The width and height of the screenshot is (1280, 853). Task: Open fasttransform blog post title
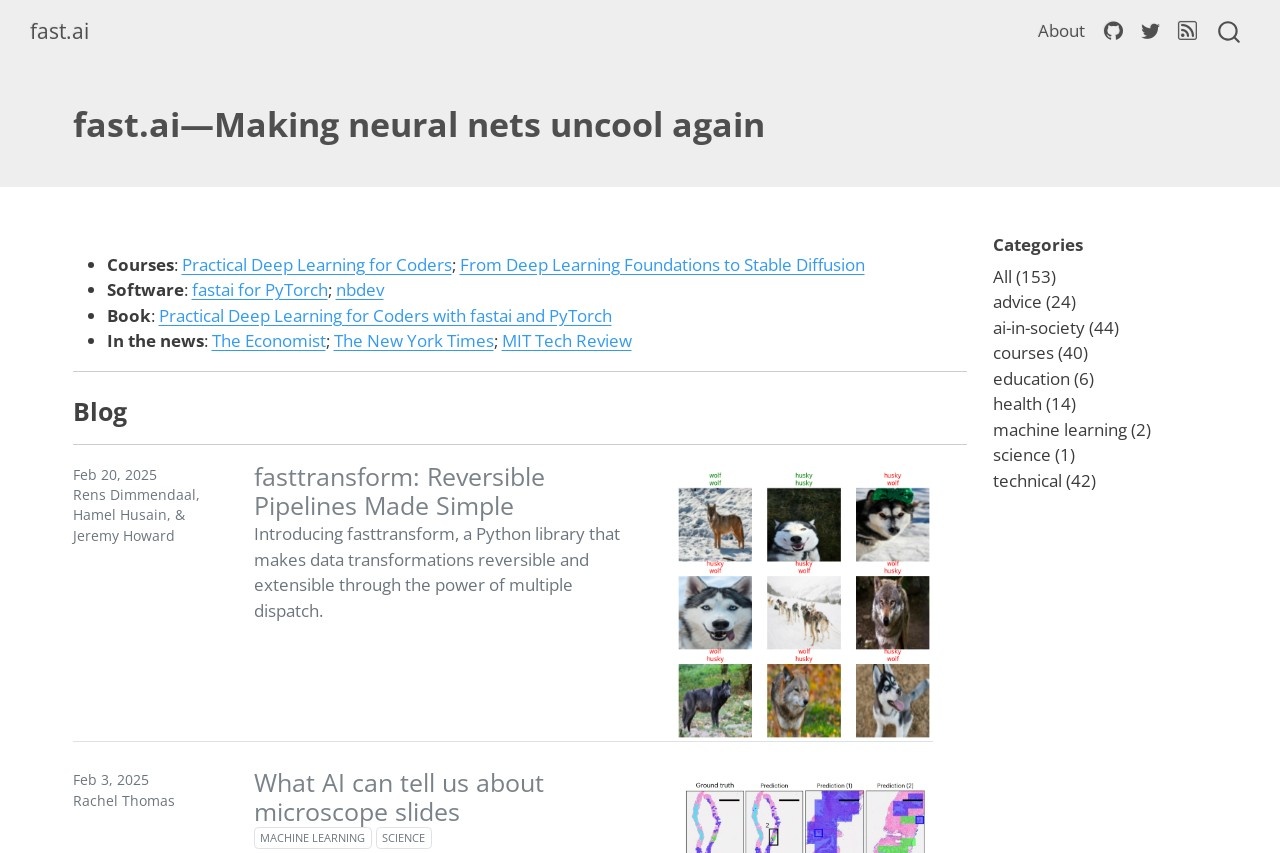click(399, 491)
